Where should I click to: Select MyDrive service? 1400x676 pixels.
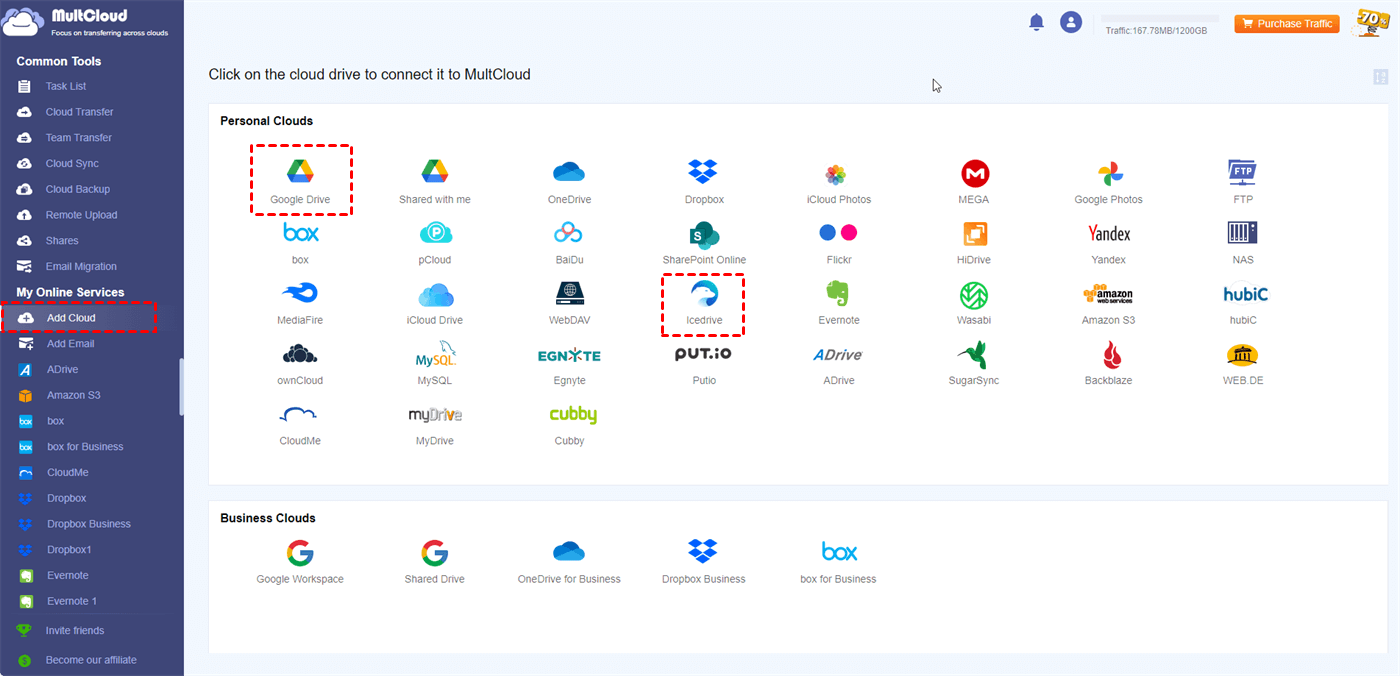pyautogui.click(x=435, y=425)
